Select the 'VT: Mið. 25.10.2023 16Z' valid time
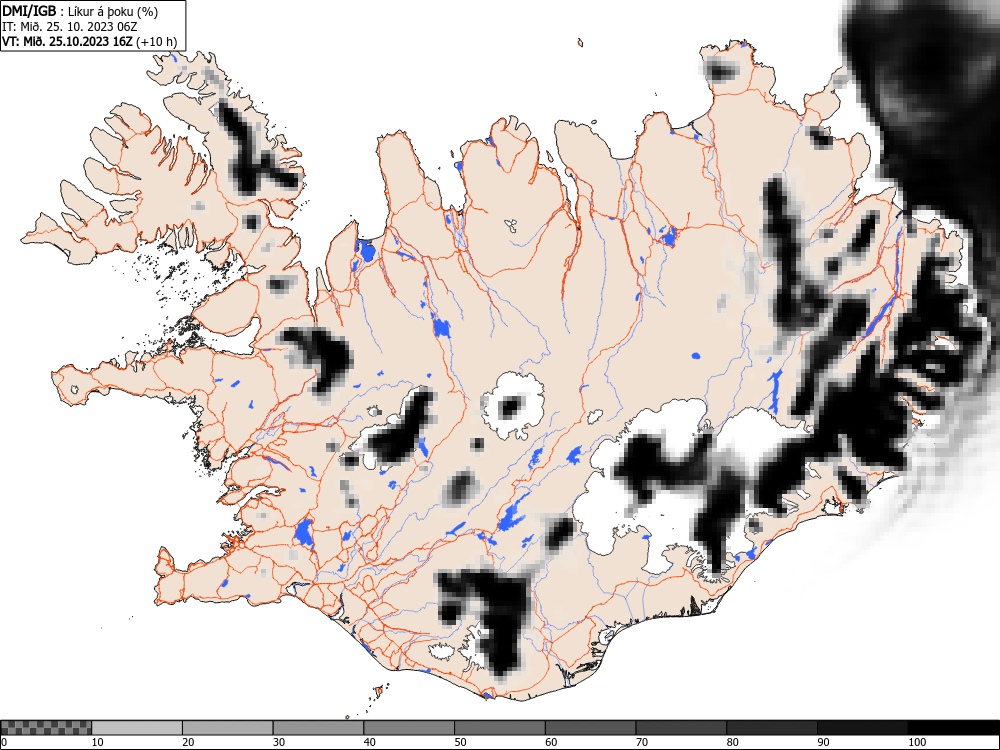The height and width of the screenshot is (750, 1000). 68,41
